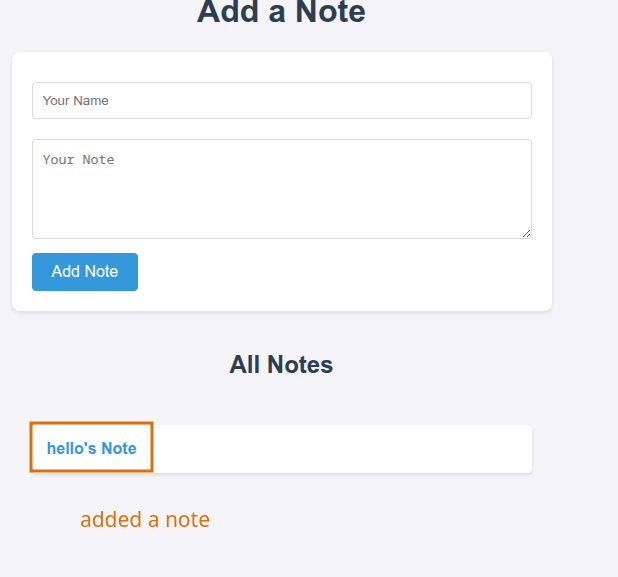
Task: Click the word 'Note' in hello's Note
Action: pyautogui.click(x=118, y=449)
